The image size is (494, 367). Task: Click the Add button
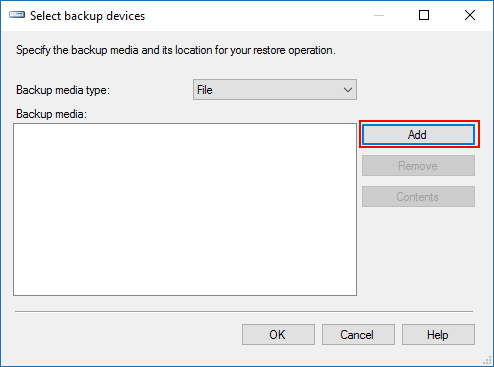click(418, 135)
